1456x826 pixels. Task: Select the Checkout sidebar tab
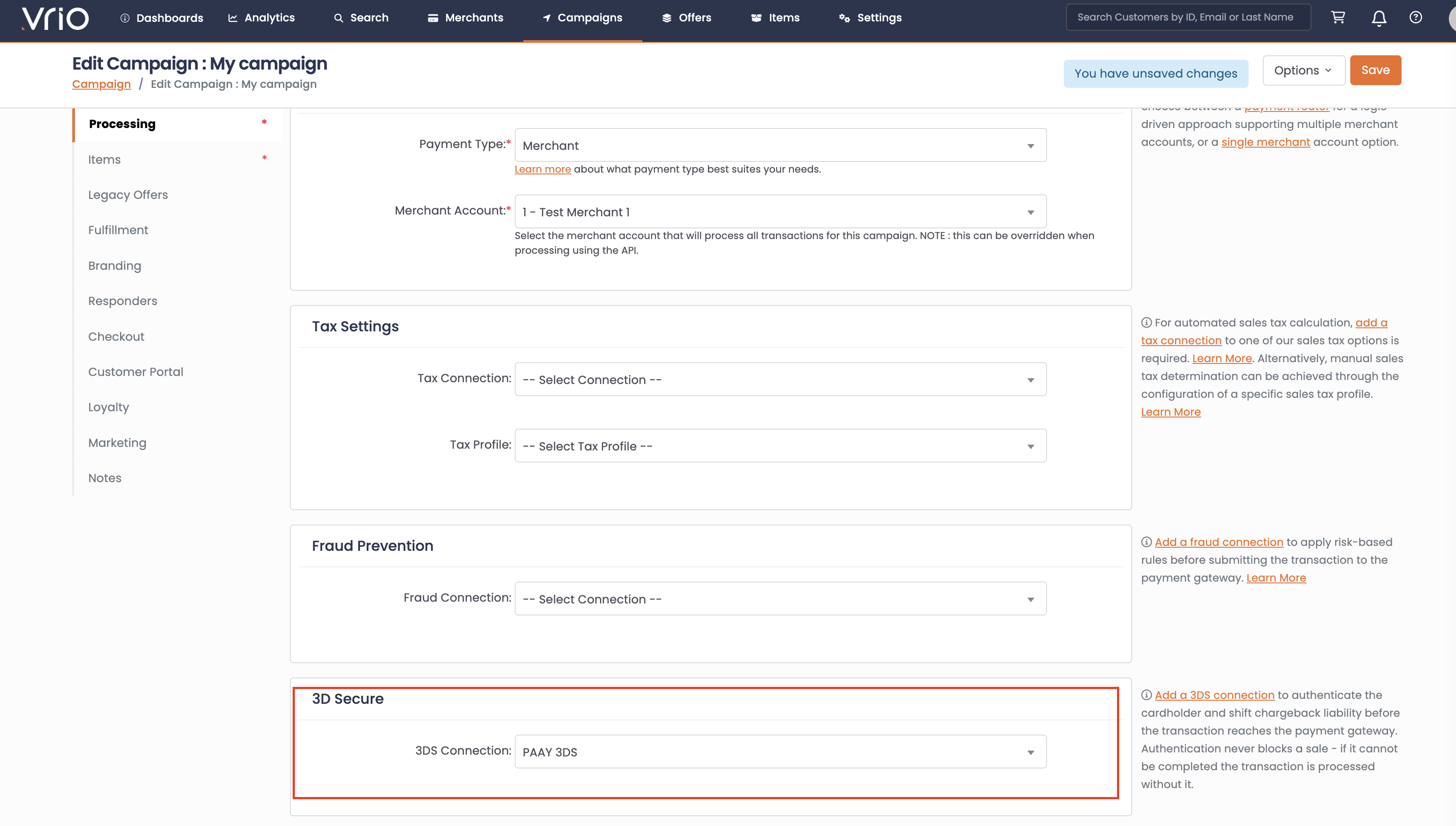coord(116,336)
